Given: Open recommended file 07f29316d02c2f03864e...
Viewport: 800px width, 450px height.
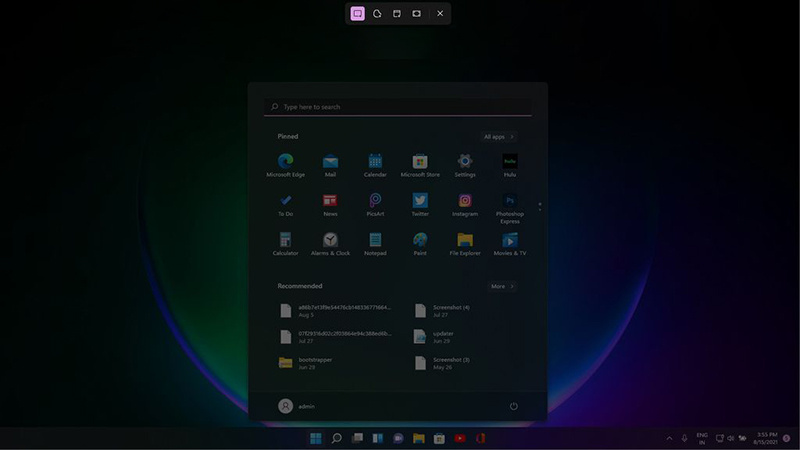Looking at the screenshot, I should point(335,337).
